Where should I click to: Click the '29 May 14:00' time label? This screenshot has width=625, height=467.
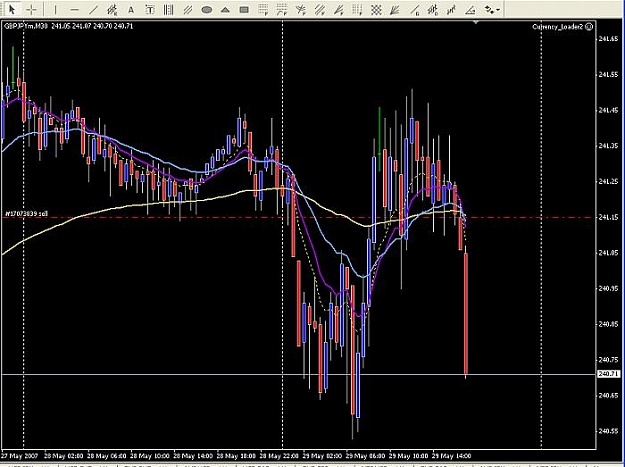(x=452, y=455)
